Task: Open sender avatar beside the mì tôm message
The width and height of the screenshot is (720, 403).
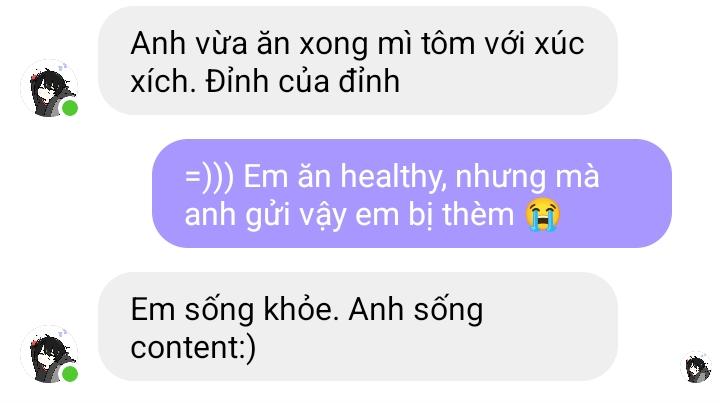Action: (x=49, y=88)
